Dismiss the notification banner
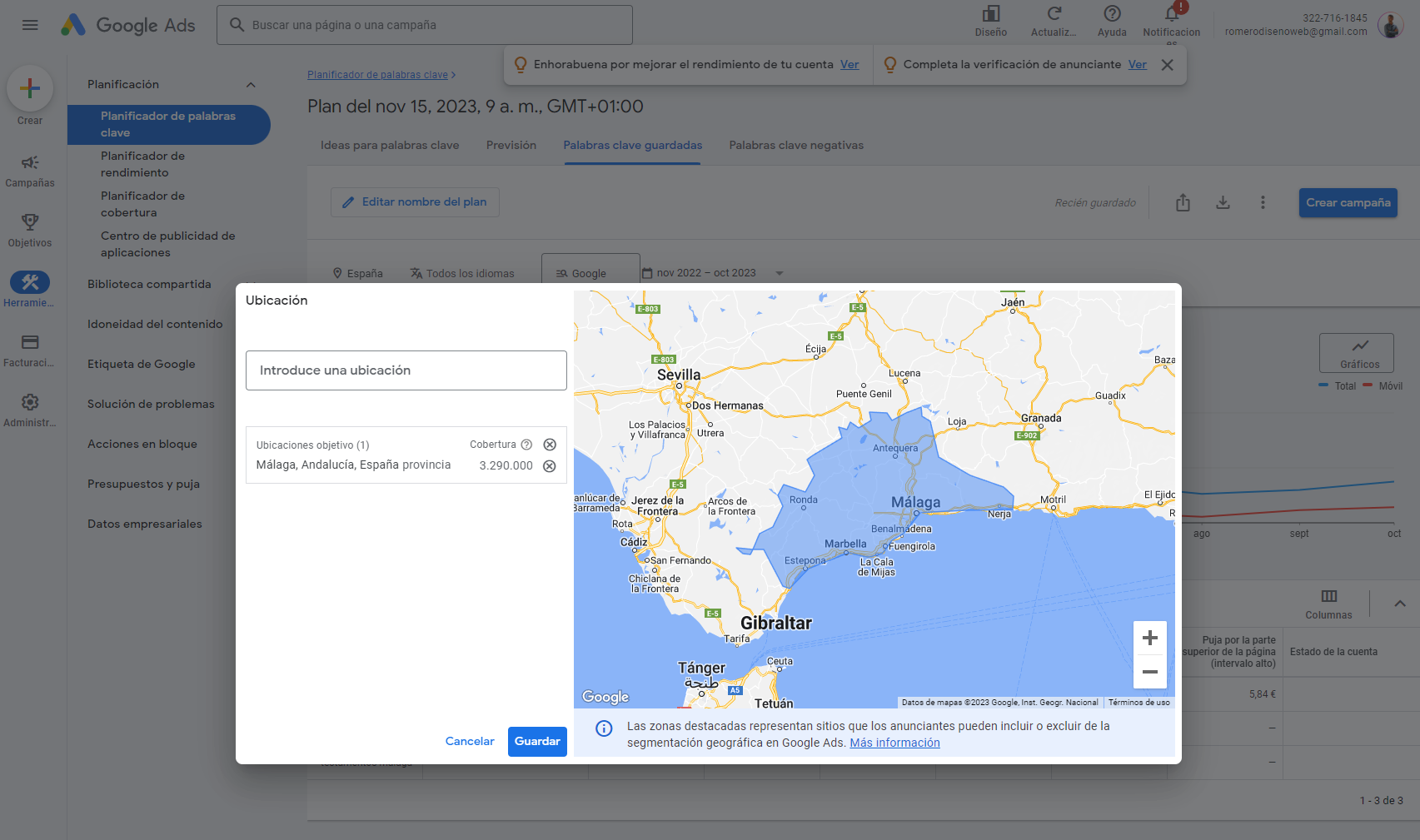 pyautogui.click(x=1167, y=65)
